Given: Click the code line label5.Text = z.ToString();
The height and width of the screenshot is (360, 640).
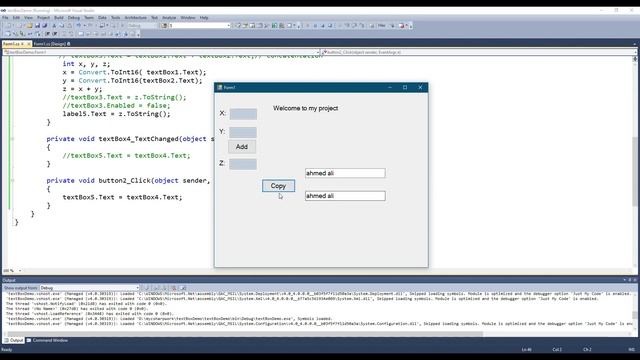Looking at the screenshot, I should pos(116,114).
